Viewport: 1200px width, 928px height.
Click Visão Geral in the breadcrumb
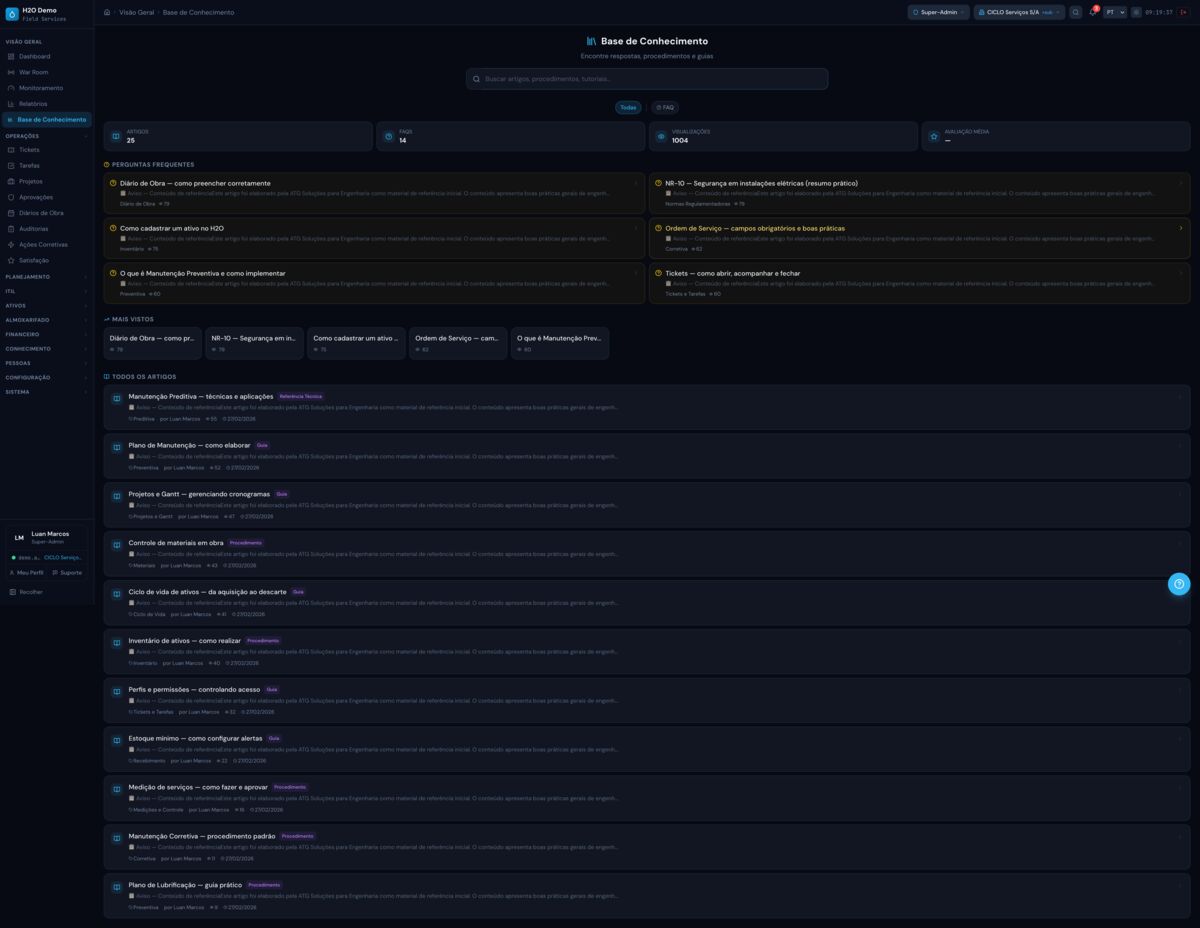136,12
